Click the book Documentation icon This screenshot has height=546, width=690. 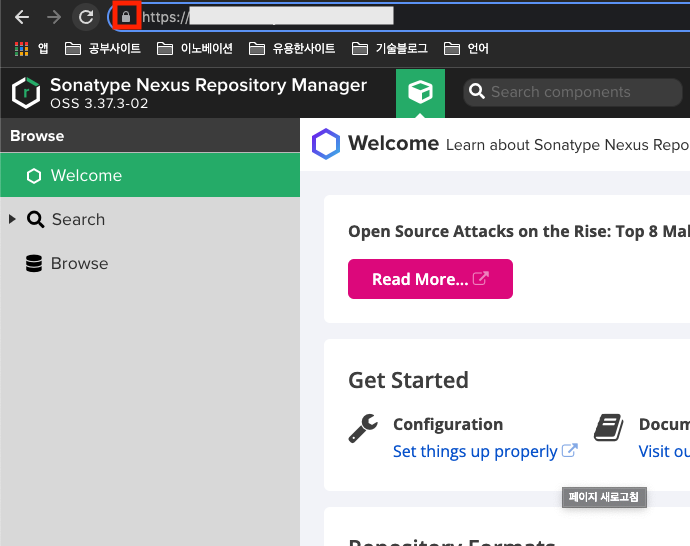(609, 427)
